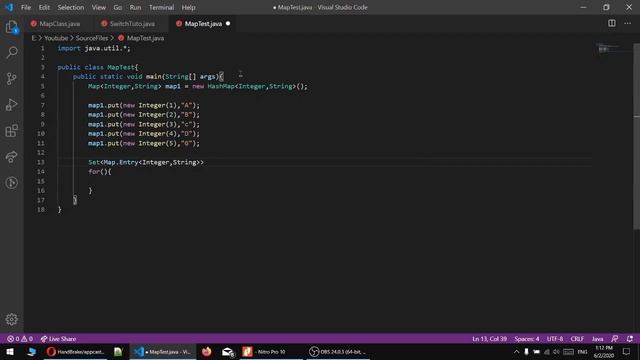The height and width of the screenshot is (360, 640).
Task: Open the Selection menu
Action: click(x=71, y=7)
